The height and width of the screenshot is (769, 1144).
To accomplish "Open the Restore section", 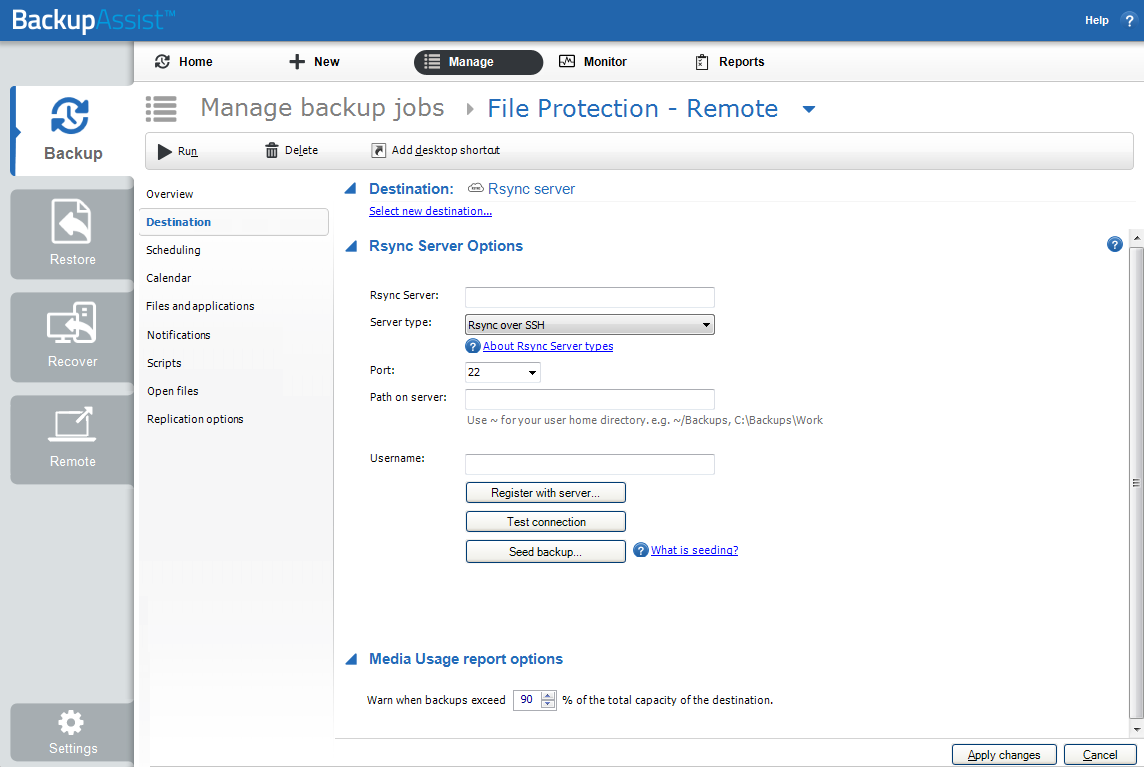I will tap(72, 233).
